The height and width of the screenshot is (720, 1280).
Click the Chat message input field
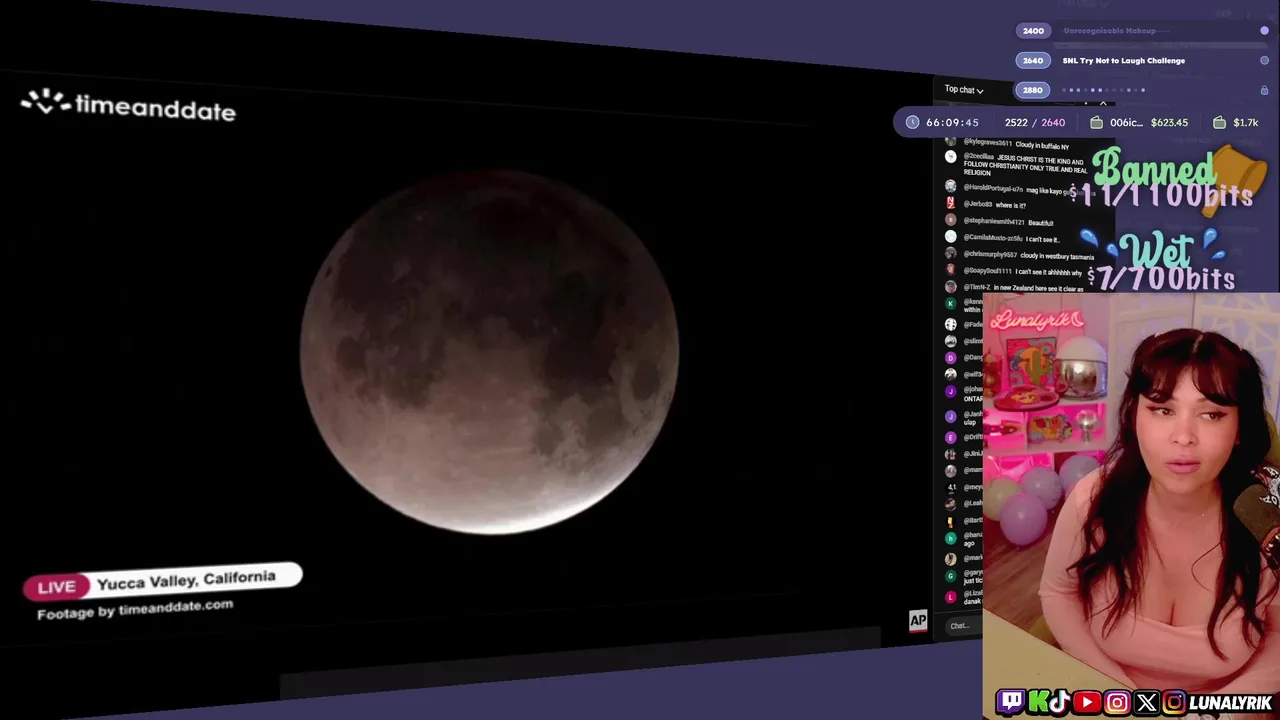point(962,626)
